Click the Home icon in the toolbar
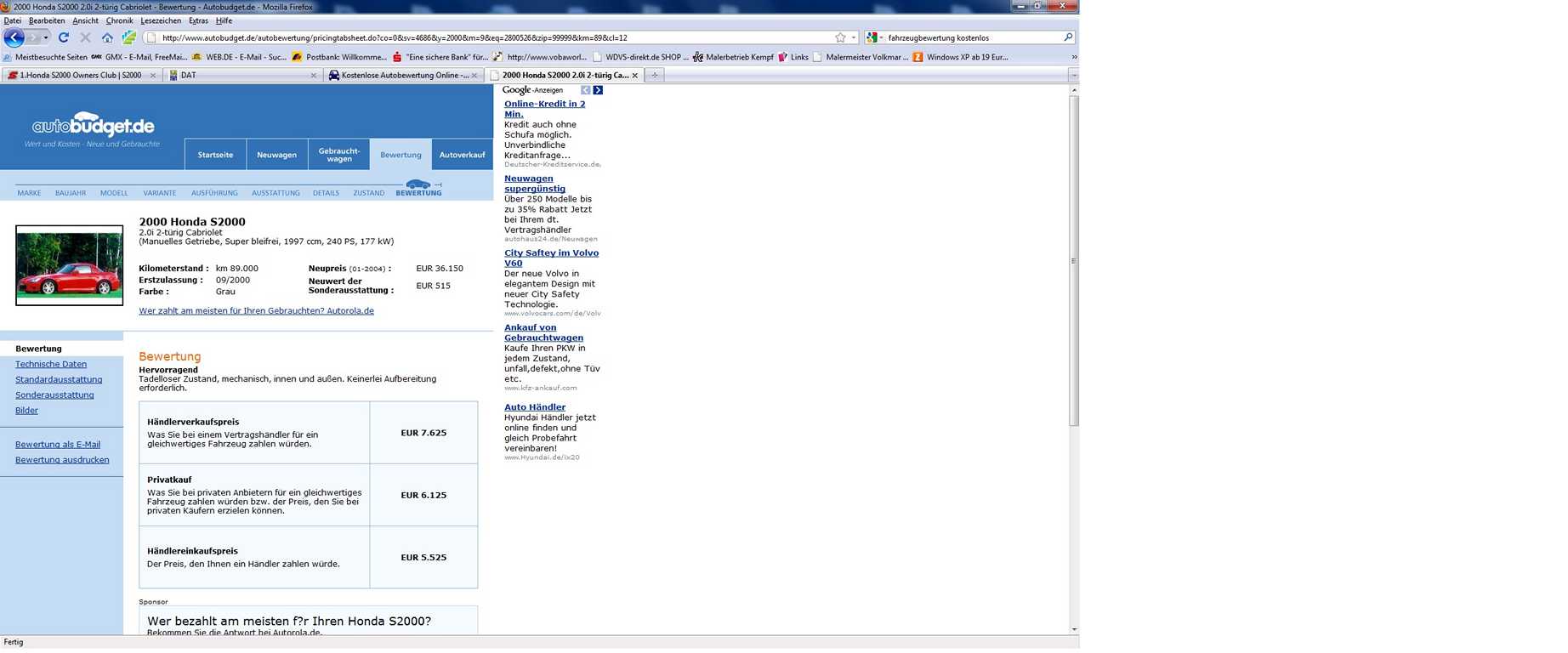This screenshot has height=653, width=1568. [107, 37]
